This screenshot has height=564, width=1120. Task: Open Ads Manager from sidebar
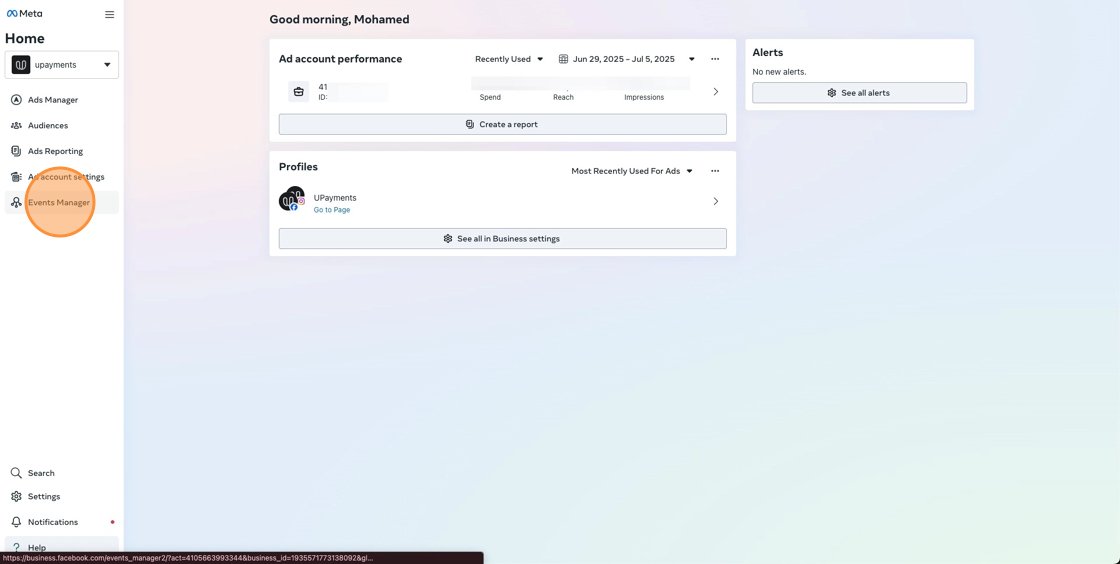point(61,100)
